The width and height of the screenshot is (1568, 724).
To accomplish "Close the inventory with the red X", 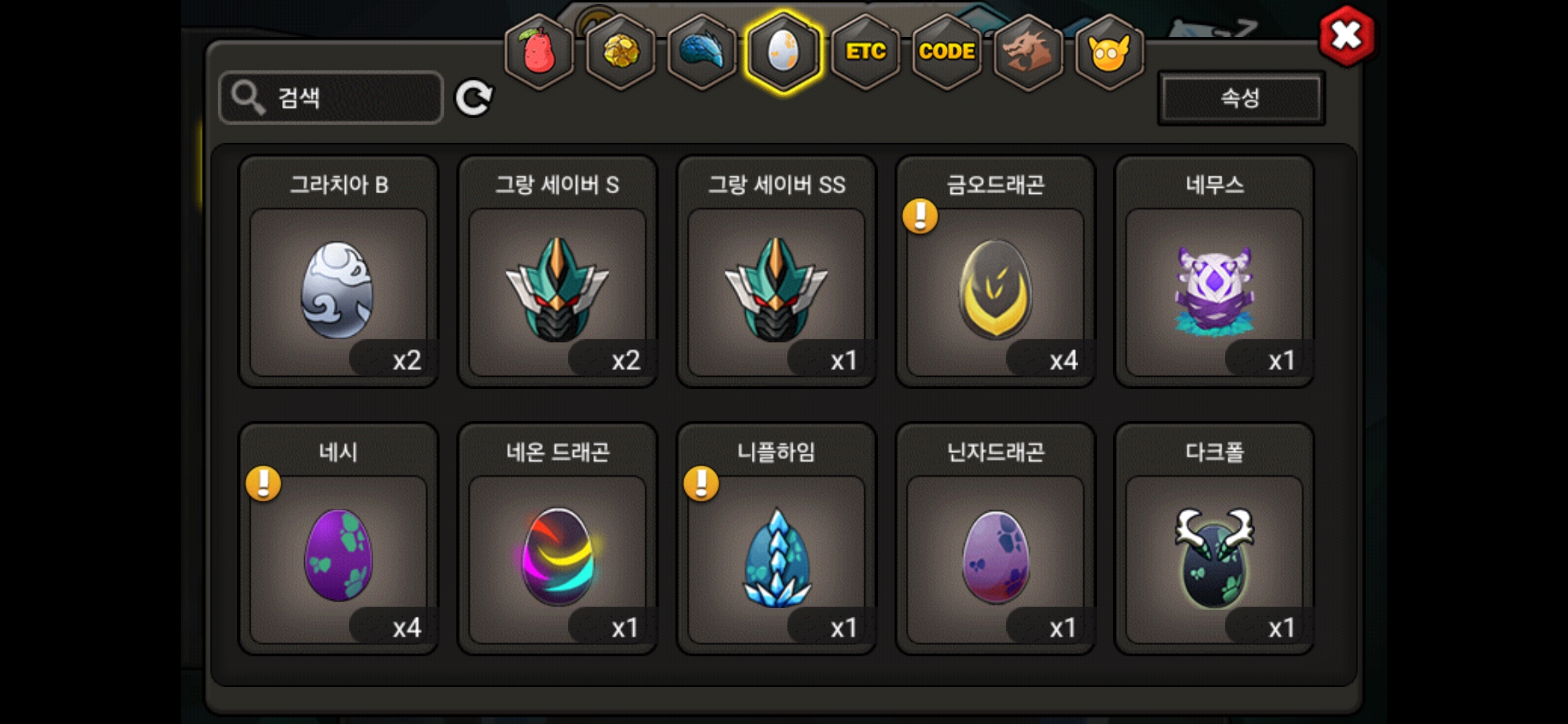I will [1346, 36].
